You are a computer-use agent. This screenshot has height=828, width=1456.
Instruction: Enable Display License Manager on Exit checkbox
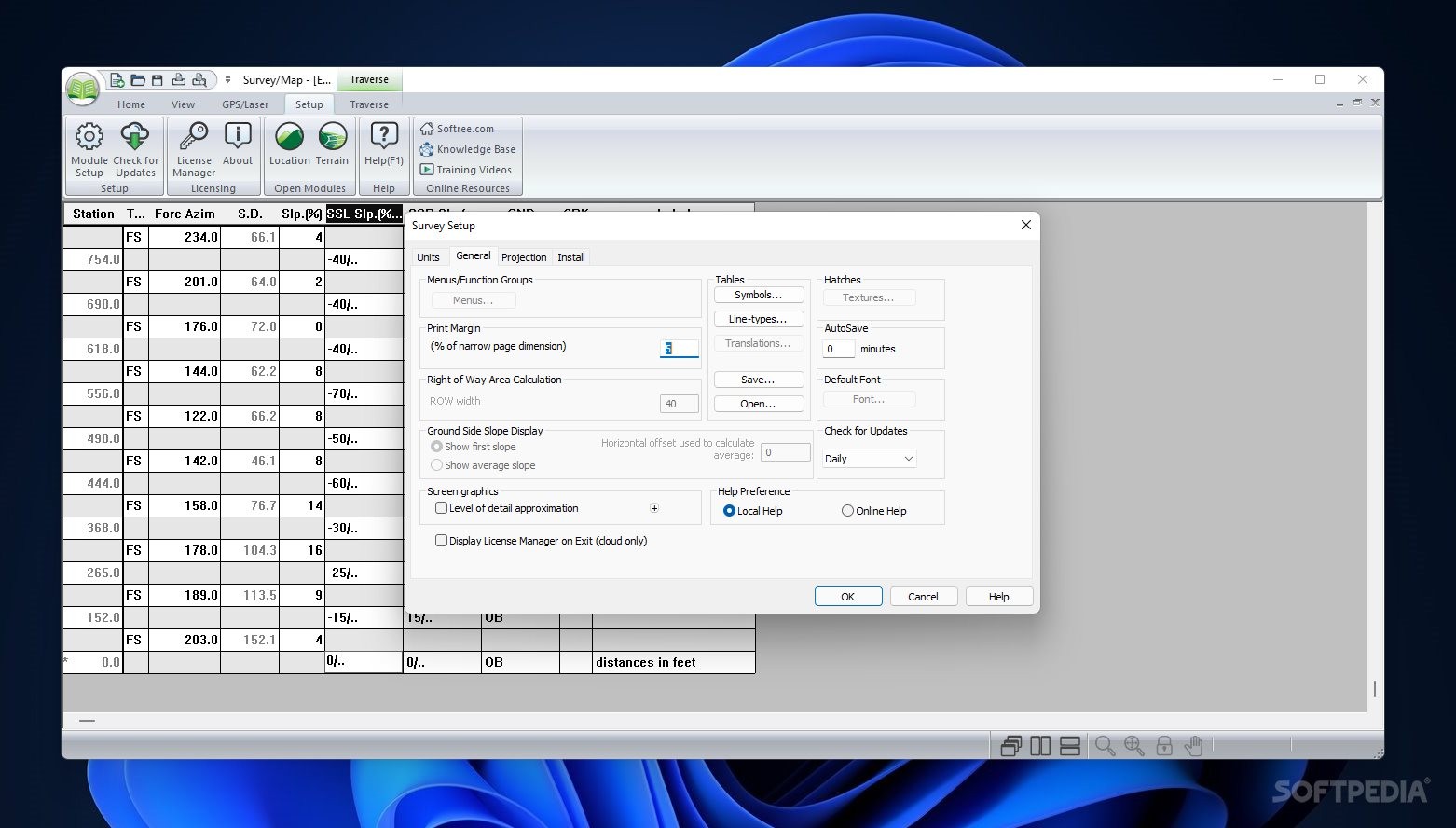[442, 541]
